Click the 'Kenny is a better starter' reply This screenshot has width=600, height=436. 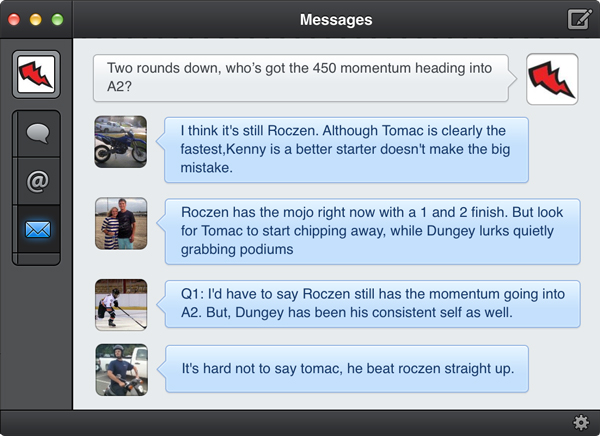click(x=346, y=149)
